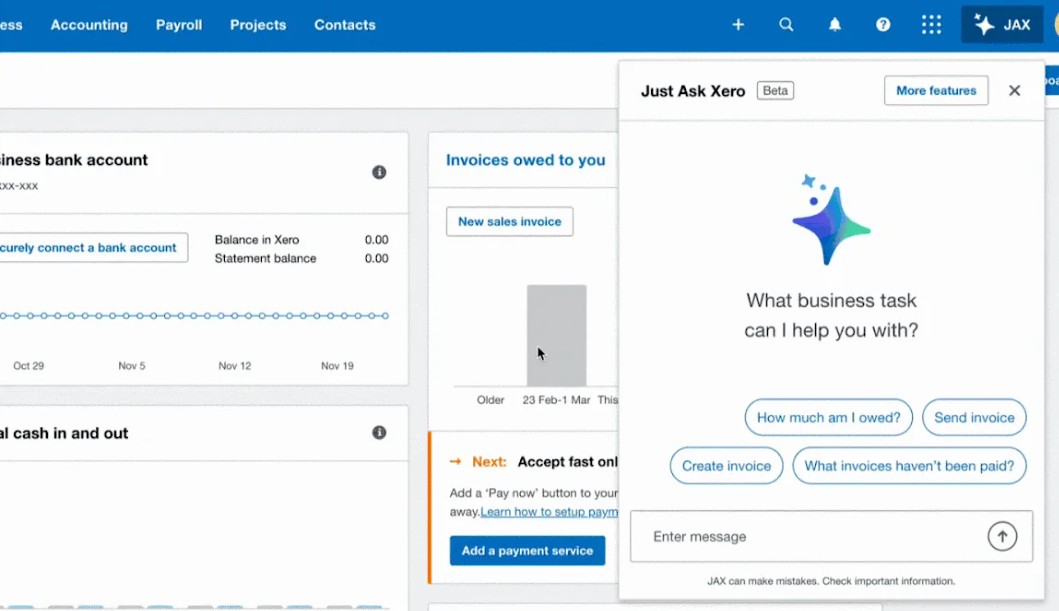Select "What invoices haven't been paid?" suggestion

pyautogui.click(x=909, y=466)
